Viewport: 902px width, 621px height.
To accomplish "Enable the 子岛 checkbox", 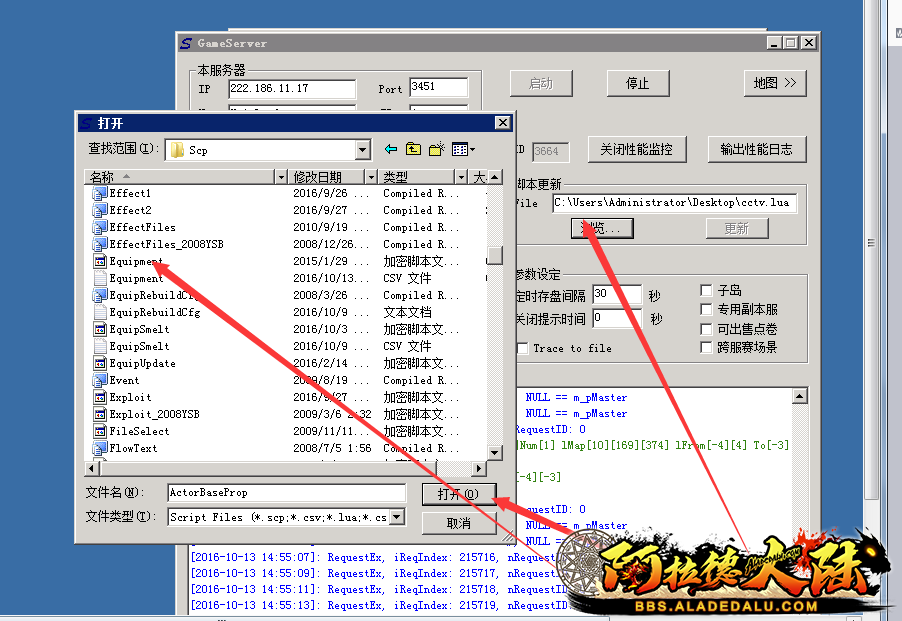I will pyautogui.click(x=707, y=290).
